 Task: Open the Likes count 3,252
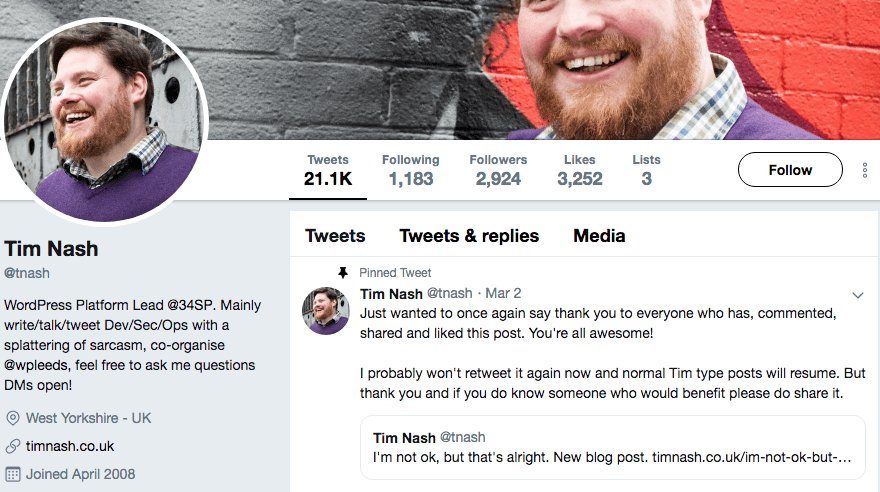[580, 170]
